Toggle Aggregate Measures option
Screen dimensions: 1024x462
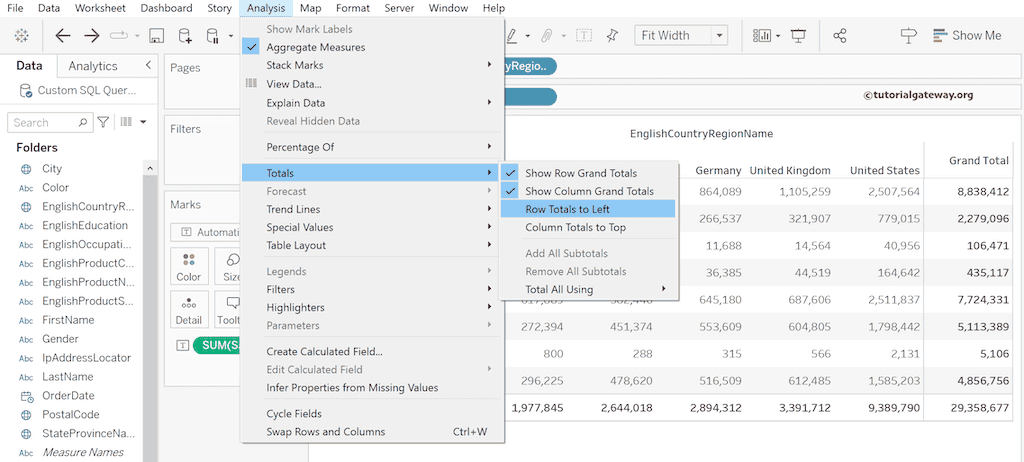tap(315, 47)
